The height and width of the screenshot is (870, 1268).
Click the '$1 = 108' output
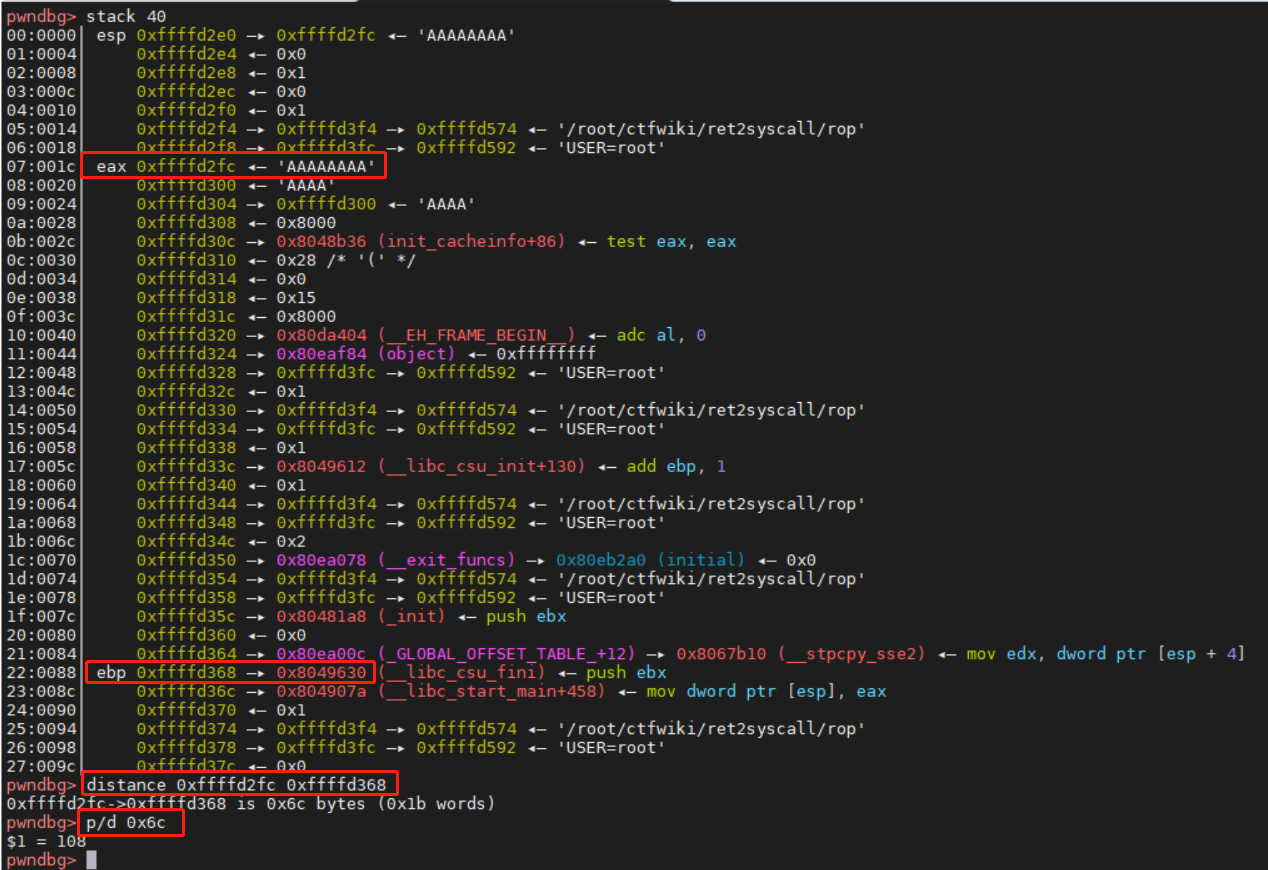tap(46, 841)
